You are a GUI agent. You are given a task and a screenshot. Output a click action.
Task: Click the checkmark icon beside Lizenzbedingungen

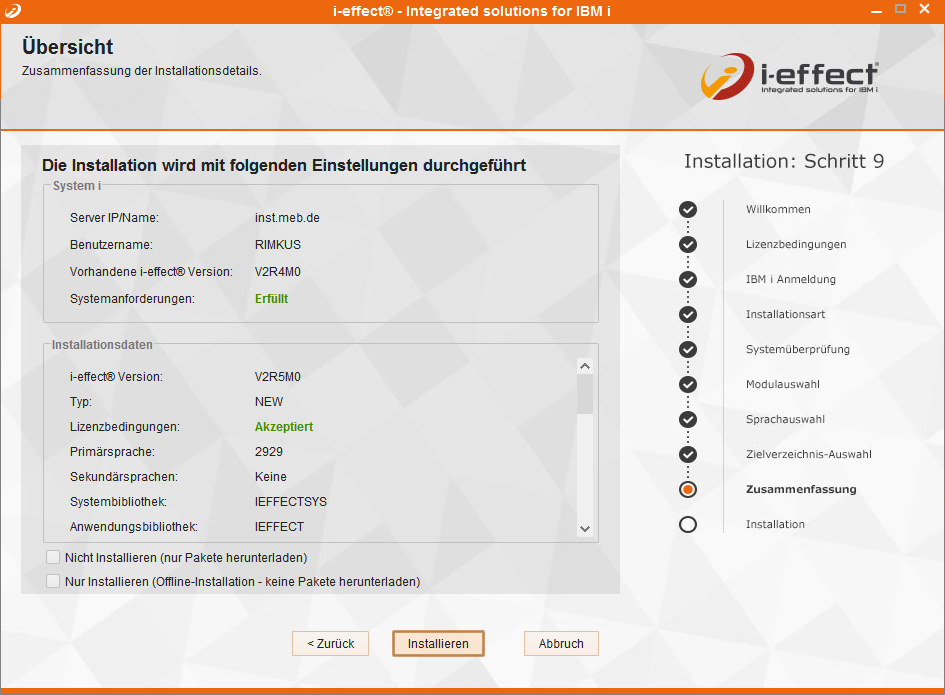point(688,244)
